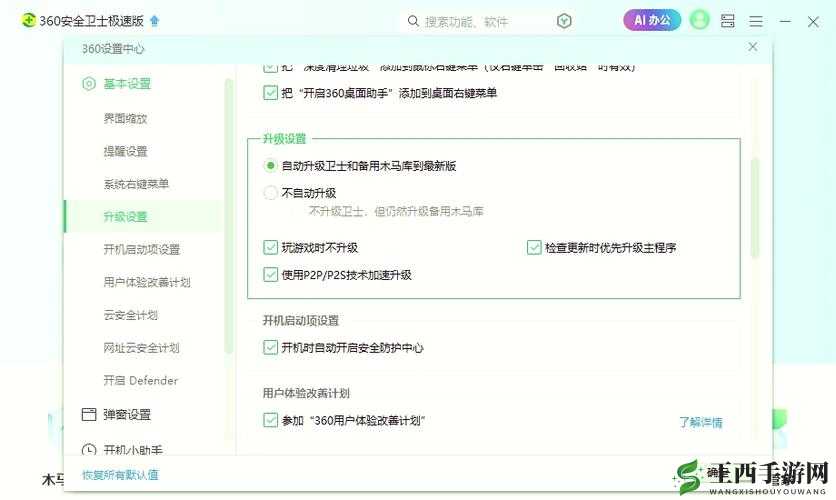The height and width of the screenshot is (500, 836).
Task: Select 基本设置 category with gear icon
Action: (x=117, y=84)
